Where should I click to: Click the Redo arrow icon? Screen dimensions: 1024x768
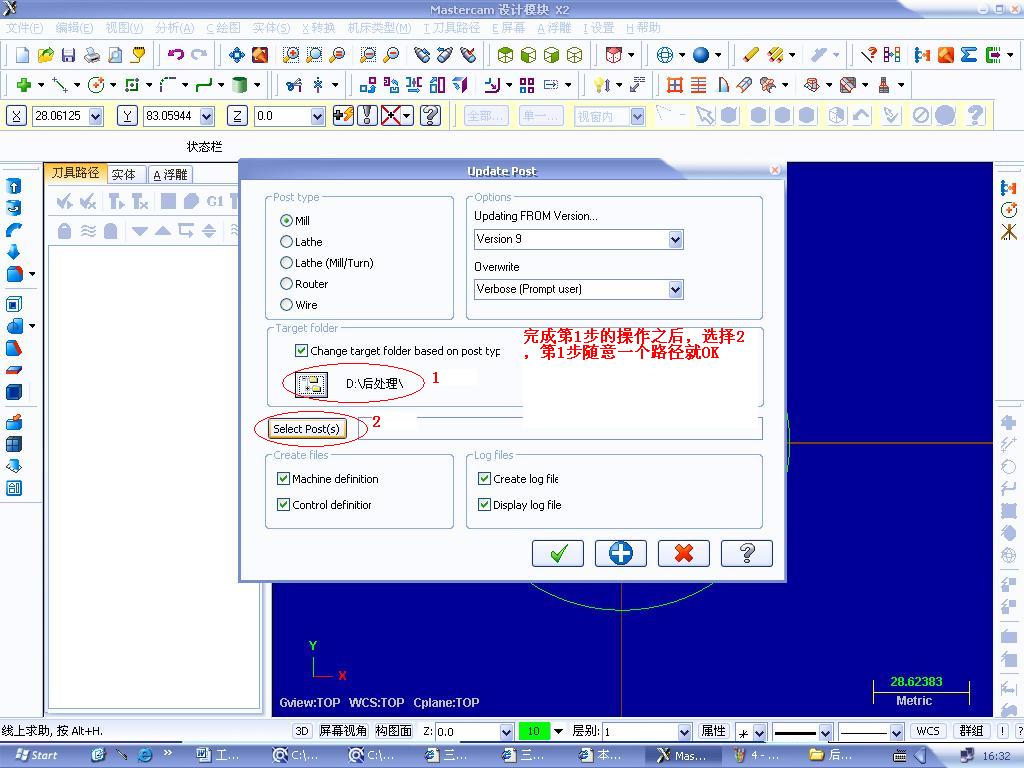199,55
